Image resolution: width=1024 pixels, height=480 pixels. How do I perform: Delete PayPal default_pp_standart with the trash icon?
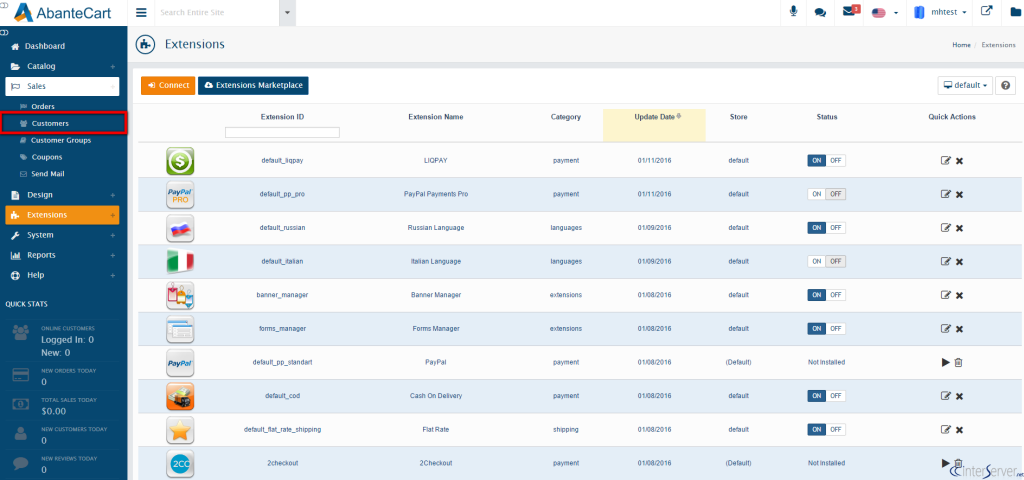click(x=959, y=362)
